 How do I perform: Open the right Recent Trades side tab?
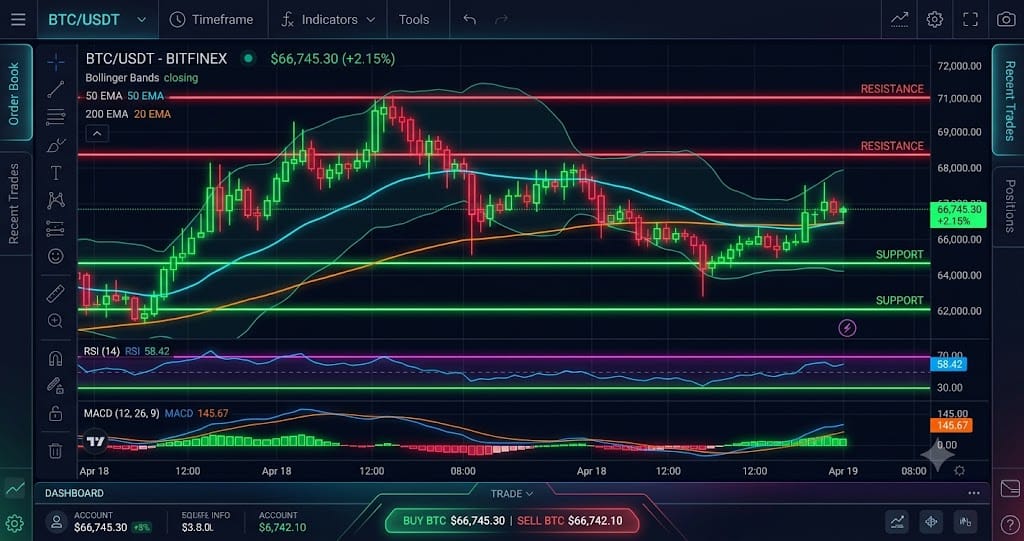point(1009,100)
